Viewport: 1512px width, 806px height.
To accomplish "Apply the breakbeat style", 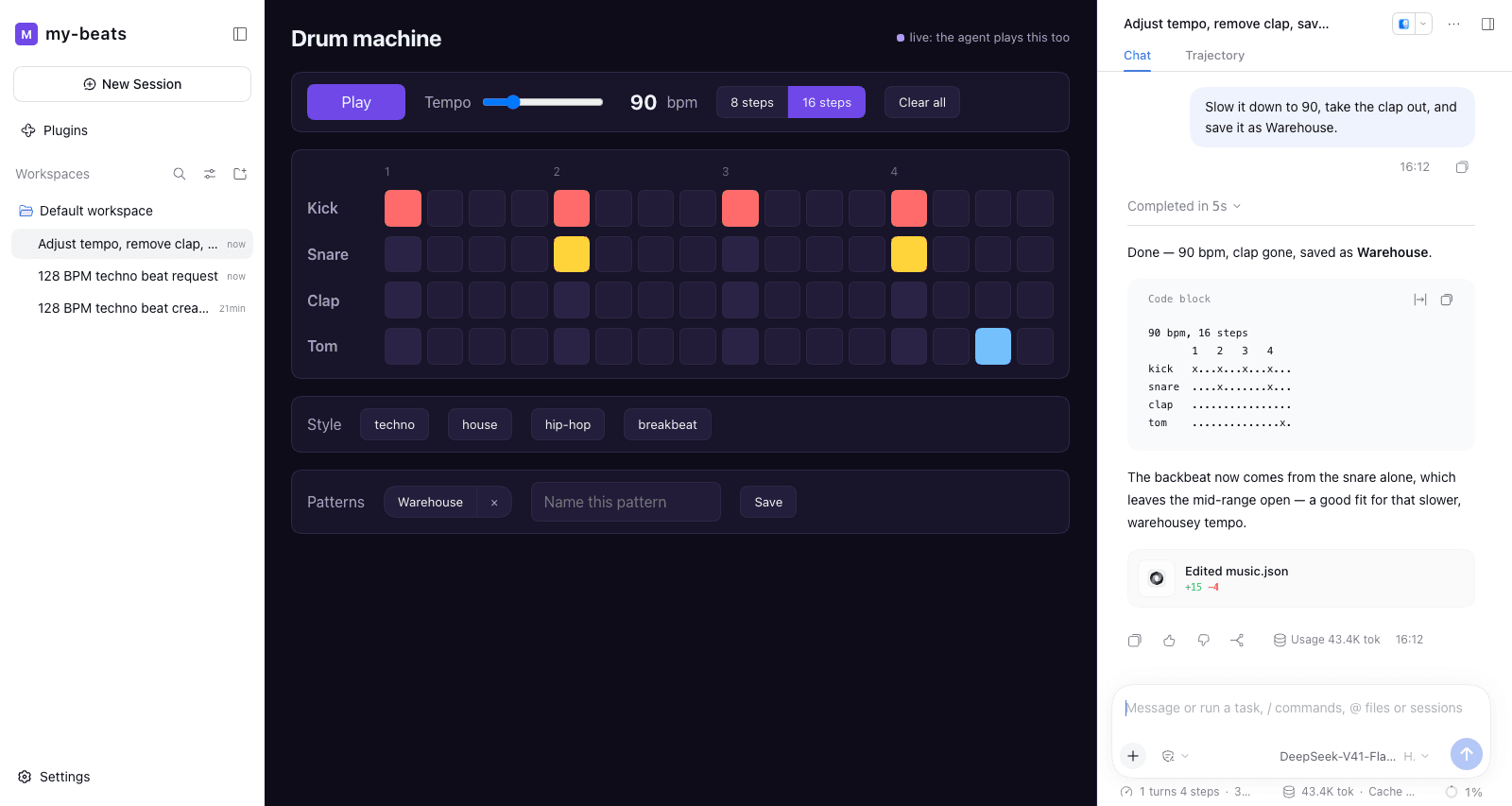I will point(667,424).
